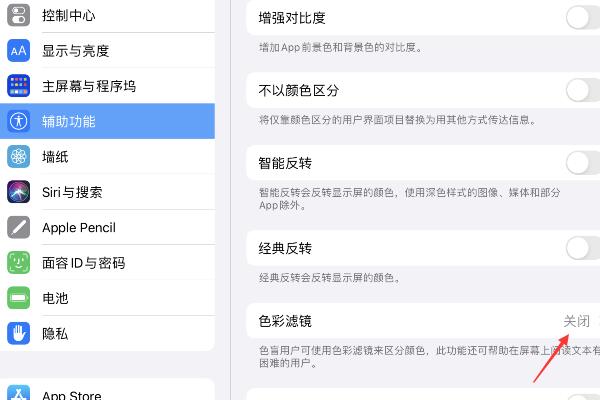This screenshot has height=400, width=600.
Task: Tap the Siri与搜索 icon
Action: [x=18, y=191]
